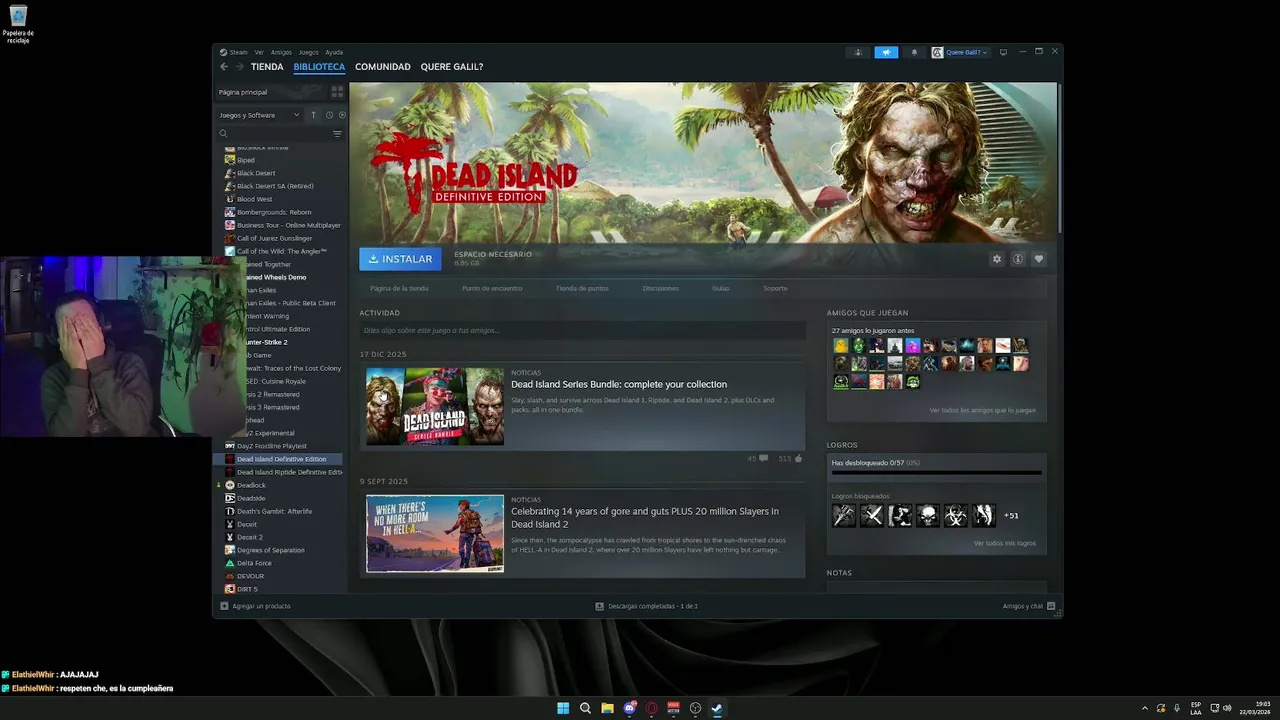Click the +51 locked achievements count
1280x720 pixels.
(1011, 515)
